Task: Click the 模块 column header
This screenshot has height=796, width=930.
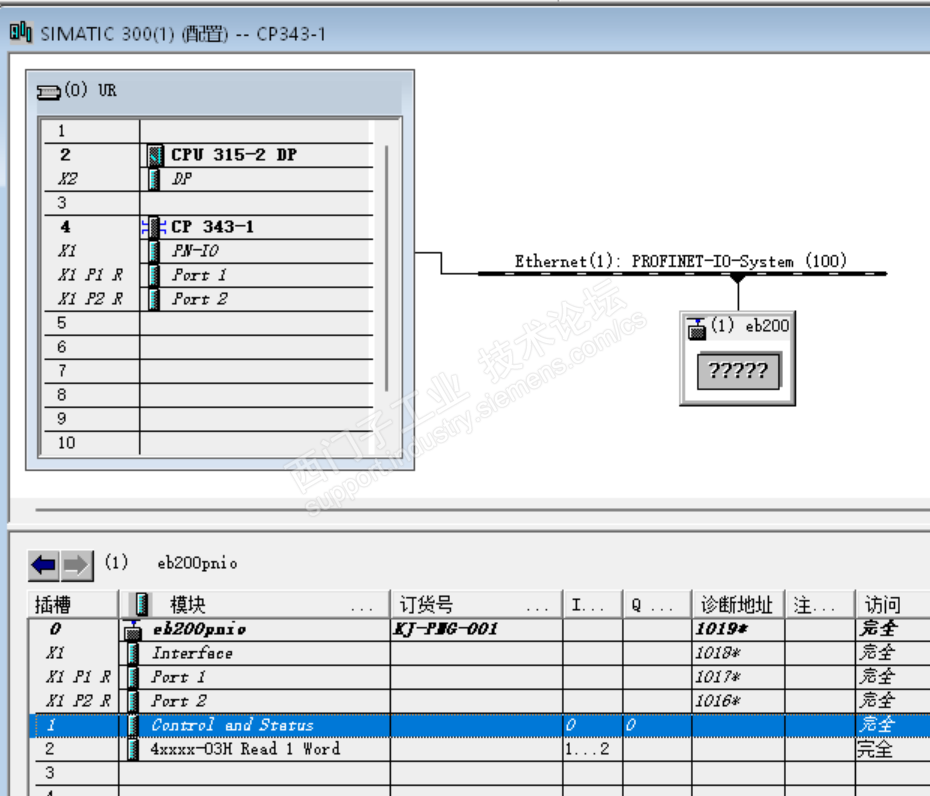Action: [x=255, y=605]
